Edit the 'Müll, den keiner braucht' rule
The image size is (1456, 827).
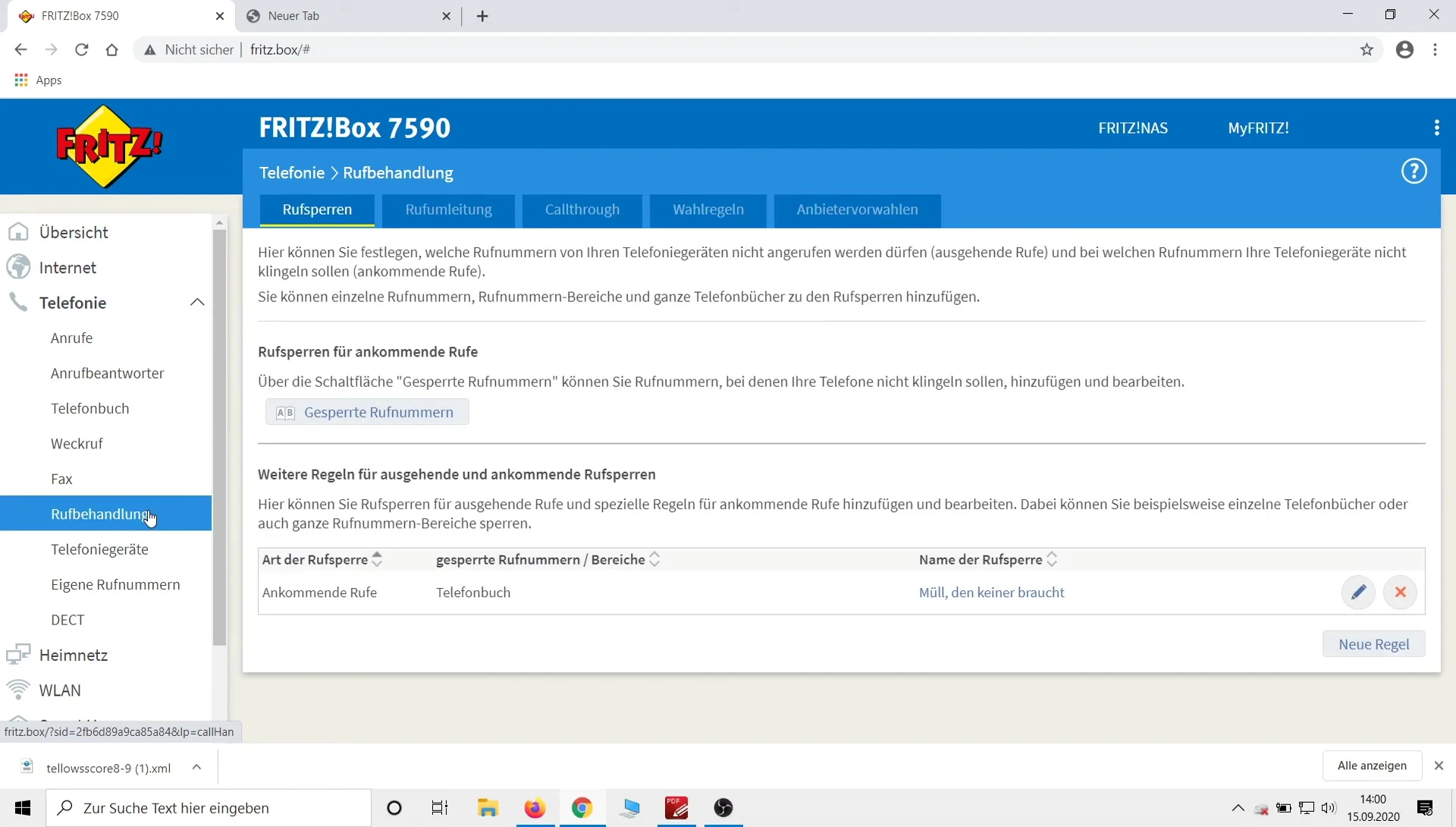pyautogui.click(x=1358, y=593)
